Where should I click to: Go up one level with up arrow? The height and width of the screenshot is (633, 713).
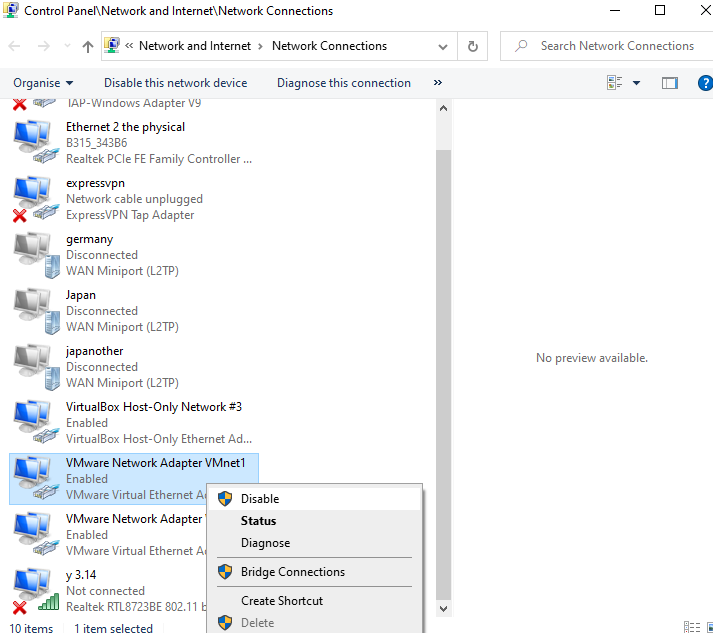coord(88,46)
